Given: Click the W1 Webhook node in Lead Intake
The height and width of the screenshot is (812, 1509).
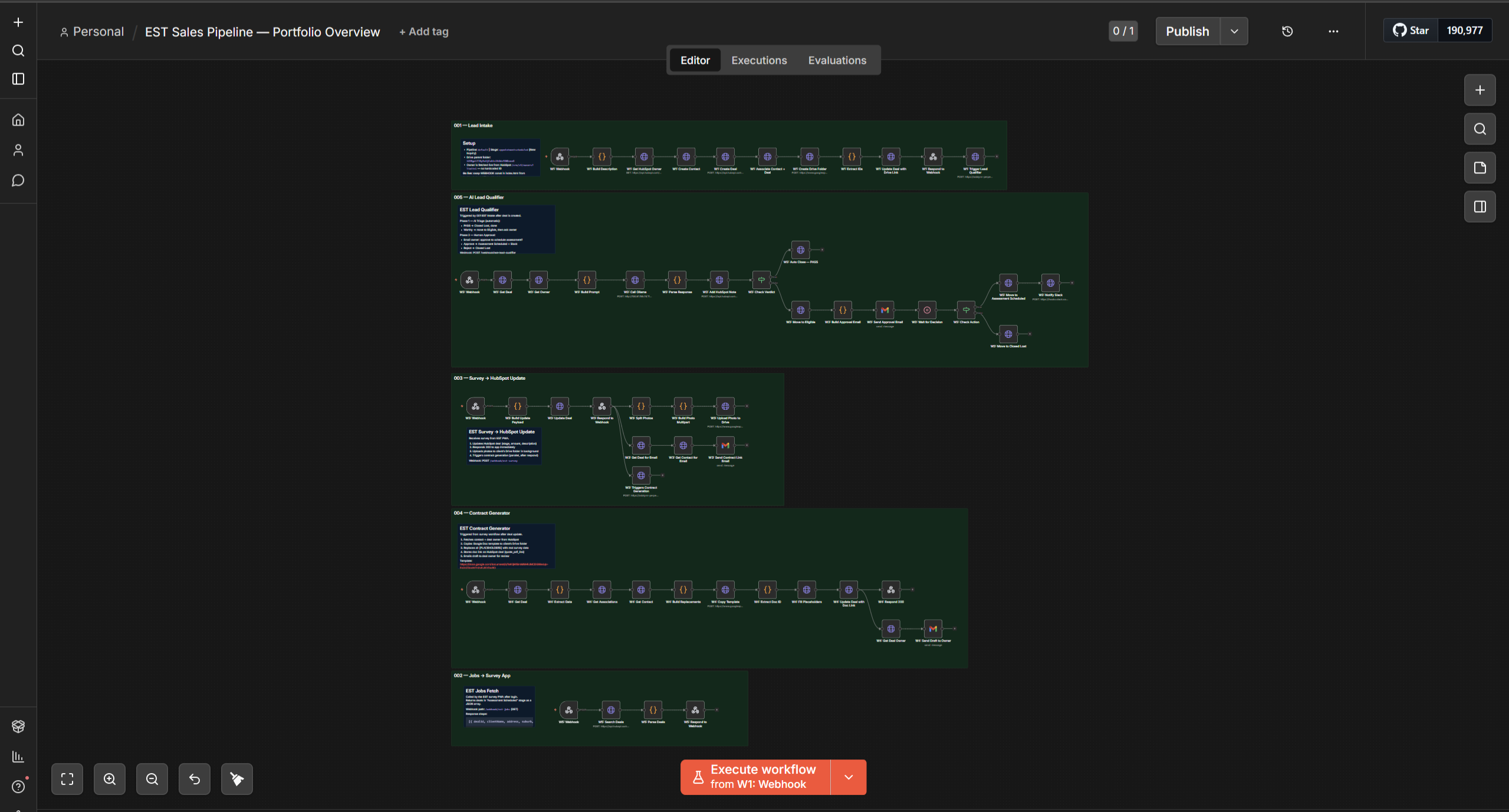Looking at the screenshot, I should tap(560, 157).
